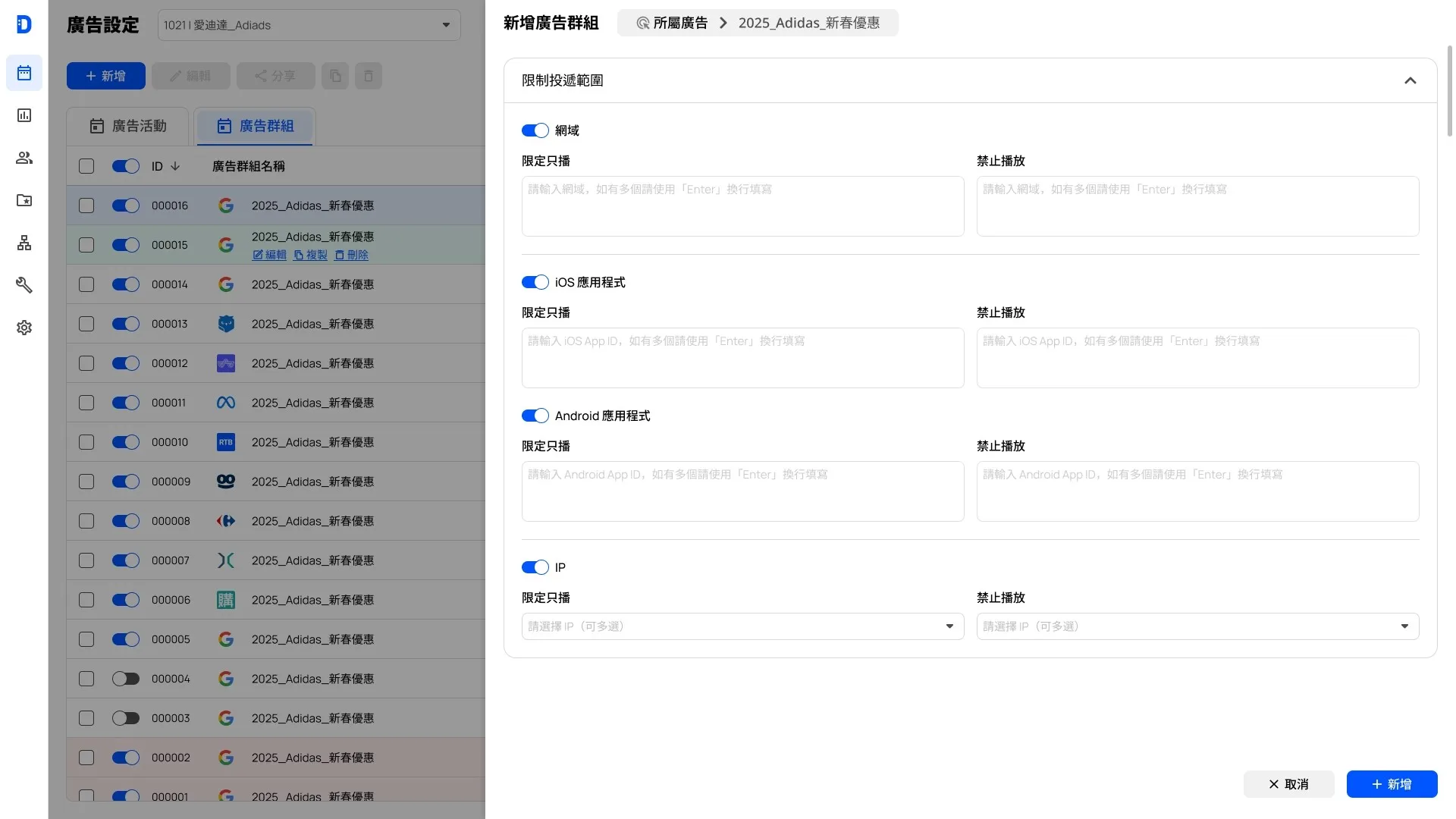Click the ID sort arrow in table header
Viewport: 1456px width, 819px height.
175,166
